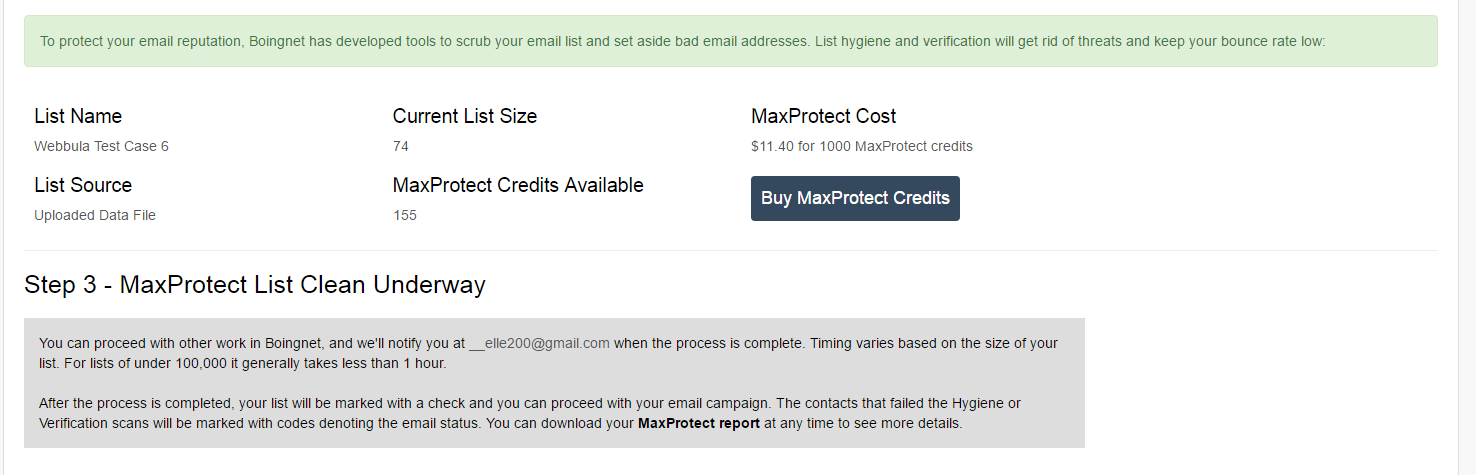This screenshot has width=1476, height=475.
Task: Open the bold MaxProtect report link
Action: 700,423
